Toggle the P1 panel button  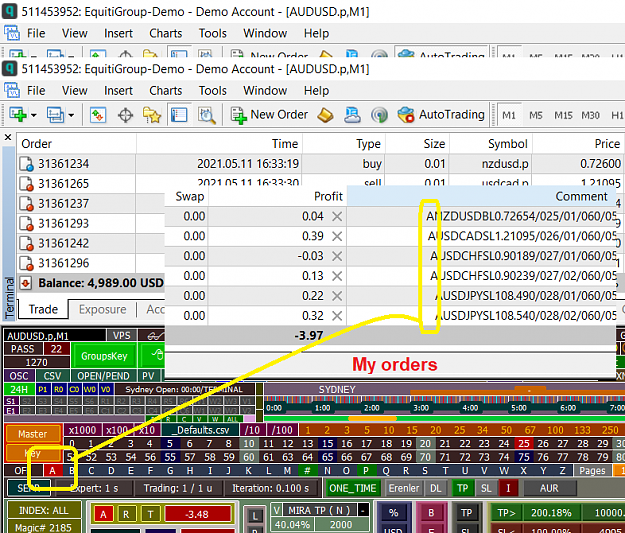[x=43, y=389]
